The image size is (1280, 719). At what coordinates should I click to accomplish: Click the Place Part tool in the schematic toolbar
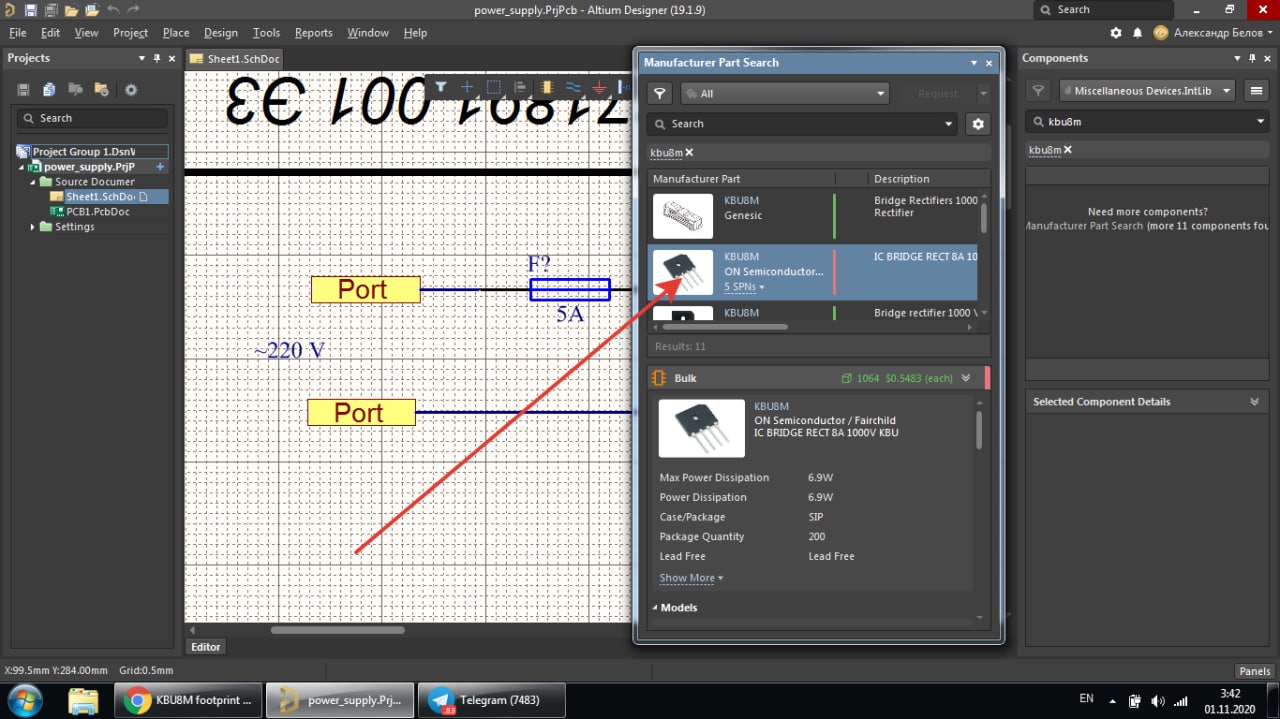click(x=546, y=87)
